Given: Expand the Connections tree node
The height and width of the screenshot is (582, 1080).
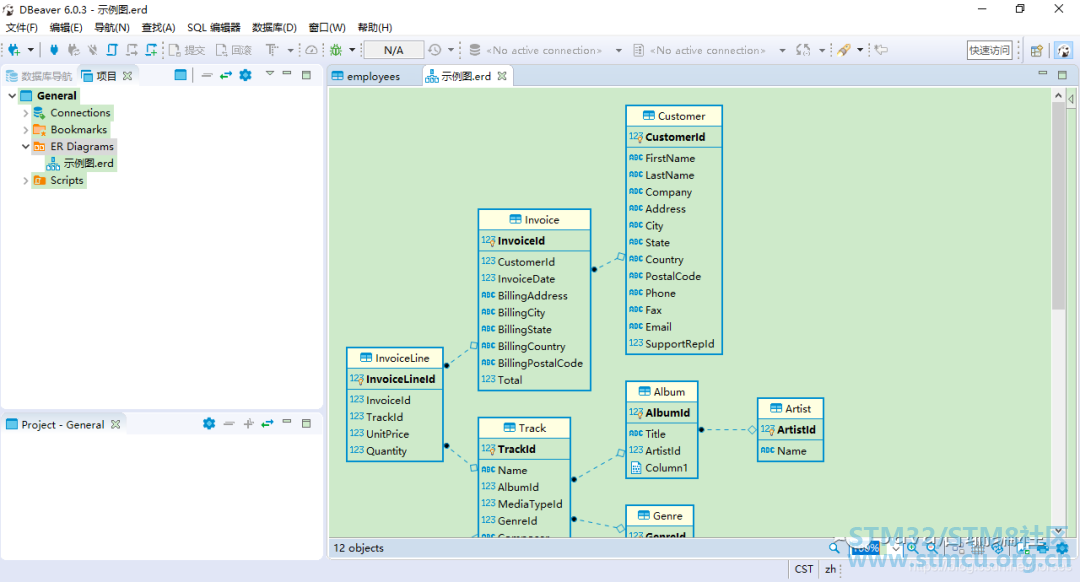Looking at the screenshot, I should tap(25, 113).
